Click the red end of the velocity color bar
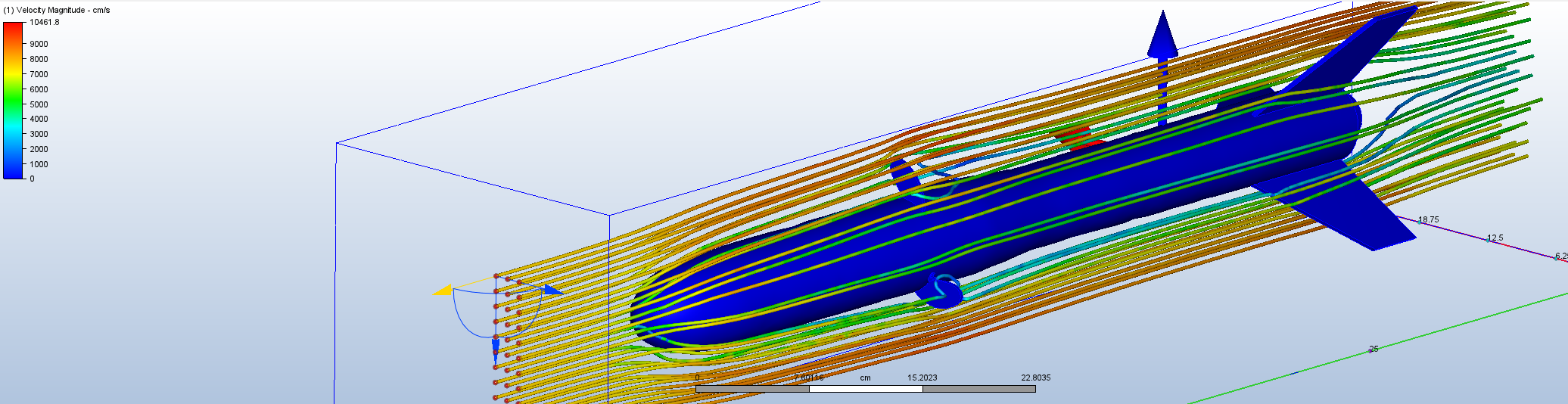Viewport: 1568px width, 404px height. (13, 26)
